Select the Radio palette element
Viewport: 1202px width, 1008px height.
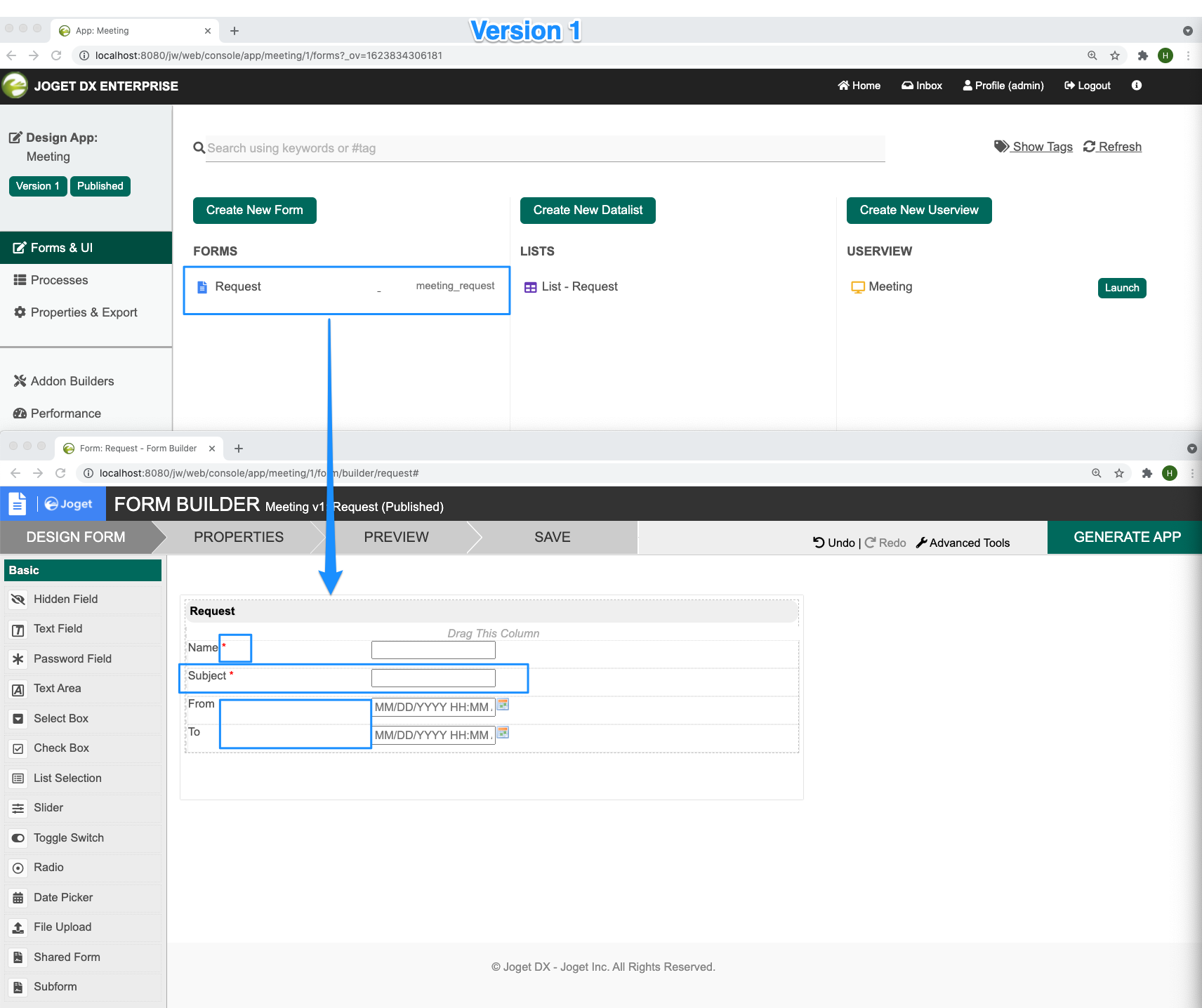coord(84,868)
